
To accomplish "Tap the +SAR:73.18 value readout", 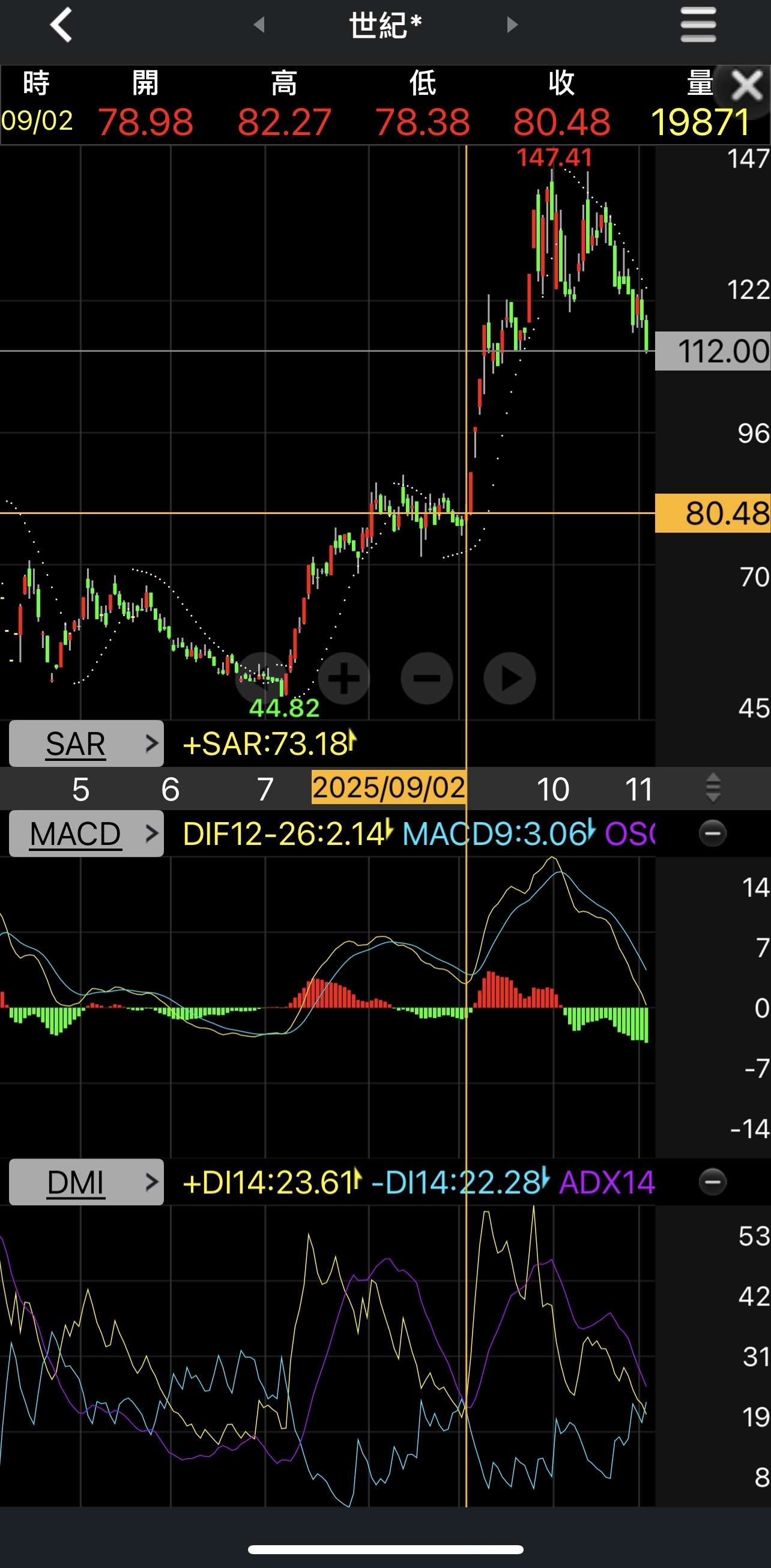I will [x=270, y=743].
